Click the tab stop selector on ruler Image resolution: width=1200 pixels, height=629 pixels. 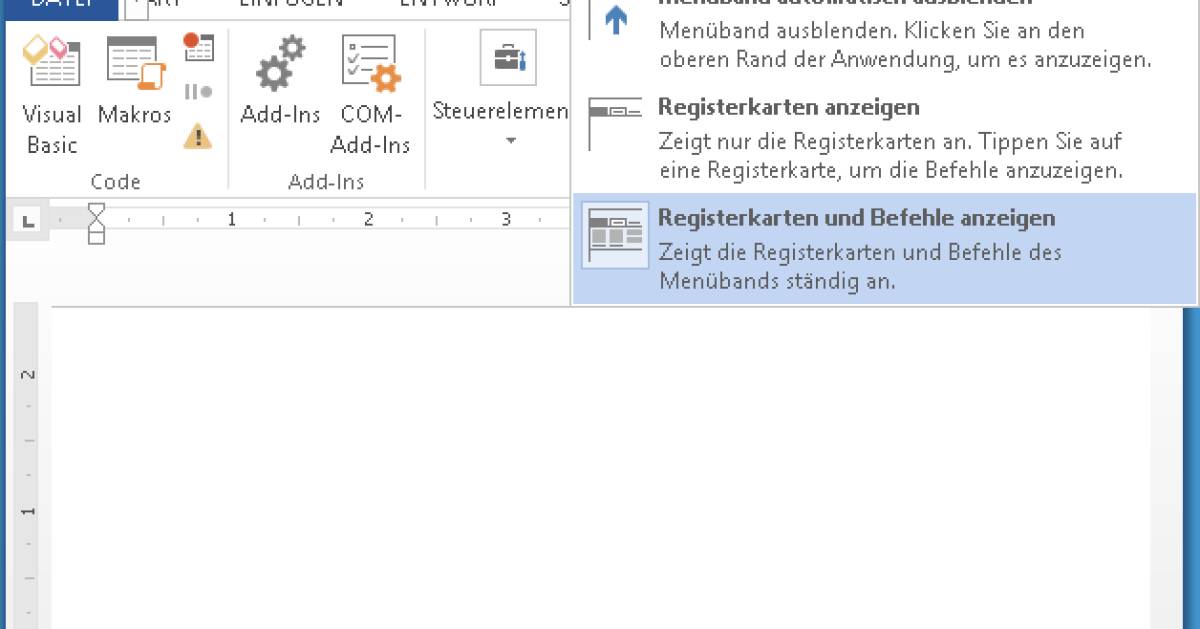28,220
